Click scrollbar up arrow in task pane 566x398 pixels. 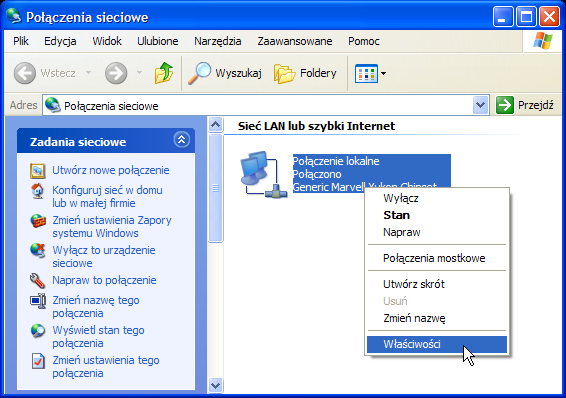pos(215,125)
